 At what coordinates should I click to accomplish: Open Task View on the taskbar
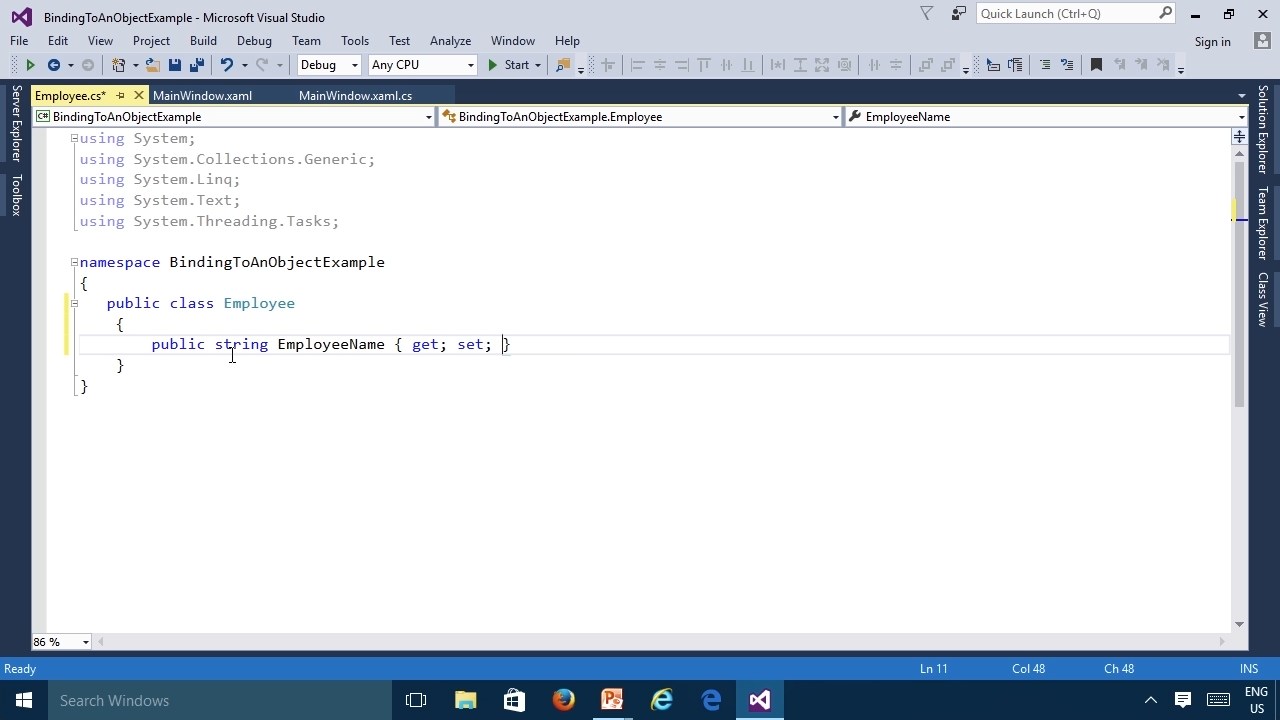click(x=416, y=700)
